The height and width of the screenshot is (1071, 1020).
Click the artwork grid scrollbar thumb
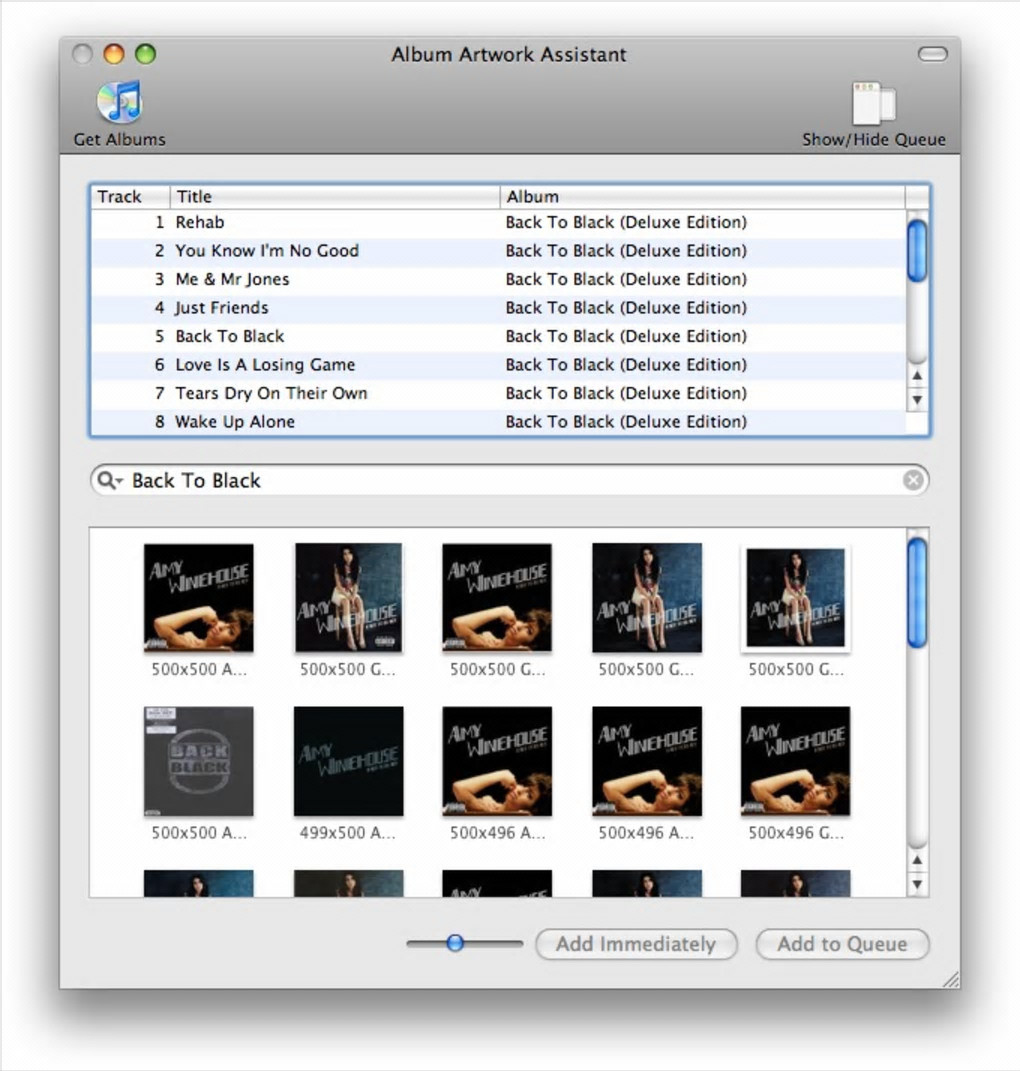pyautogui.click(x=917, y=592)
